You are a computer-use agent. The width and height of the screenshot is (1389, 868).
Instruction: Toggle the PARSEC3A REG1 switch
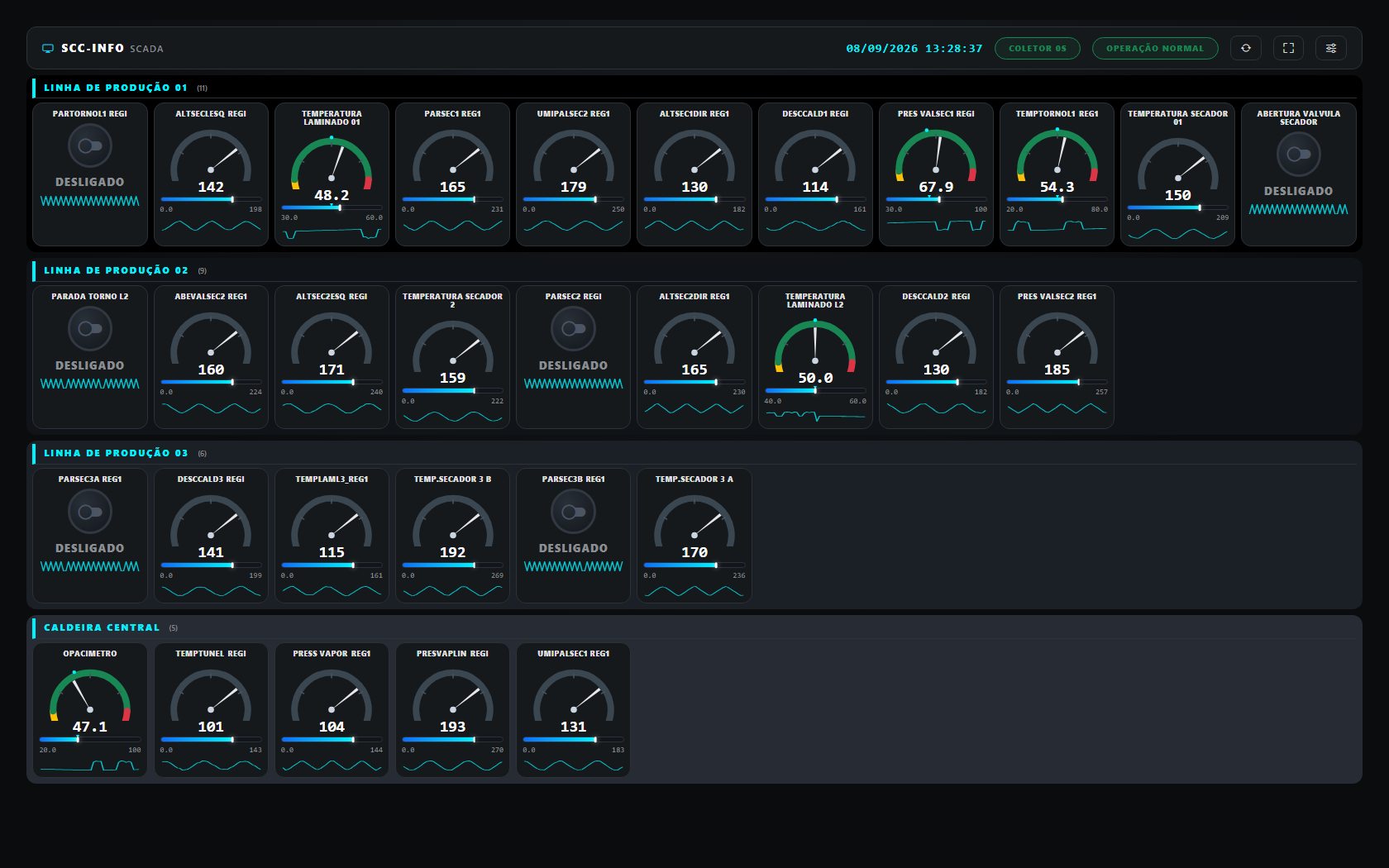pyautogui.click(x=90, y=512)
